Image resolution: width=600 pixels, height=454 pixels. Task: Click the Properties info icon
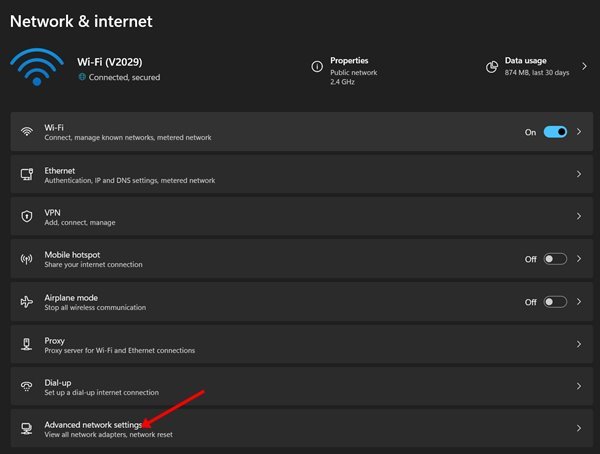tap(317, 67)
